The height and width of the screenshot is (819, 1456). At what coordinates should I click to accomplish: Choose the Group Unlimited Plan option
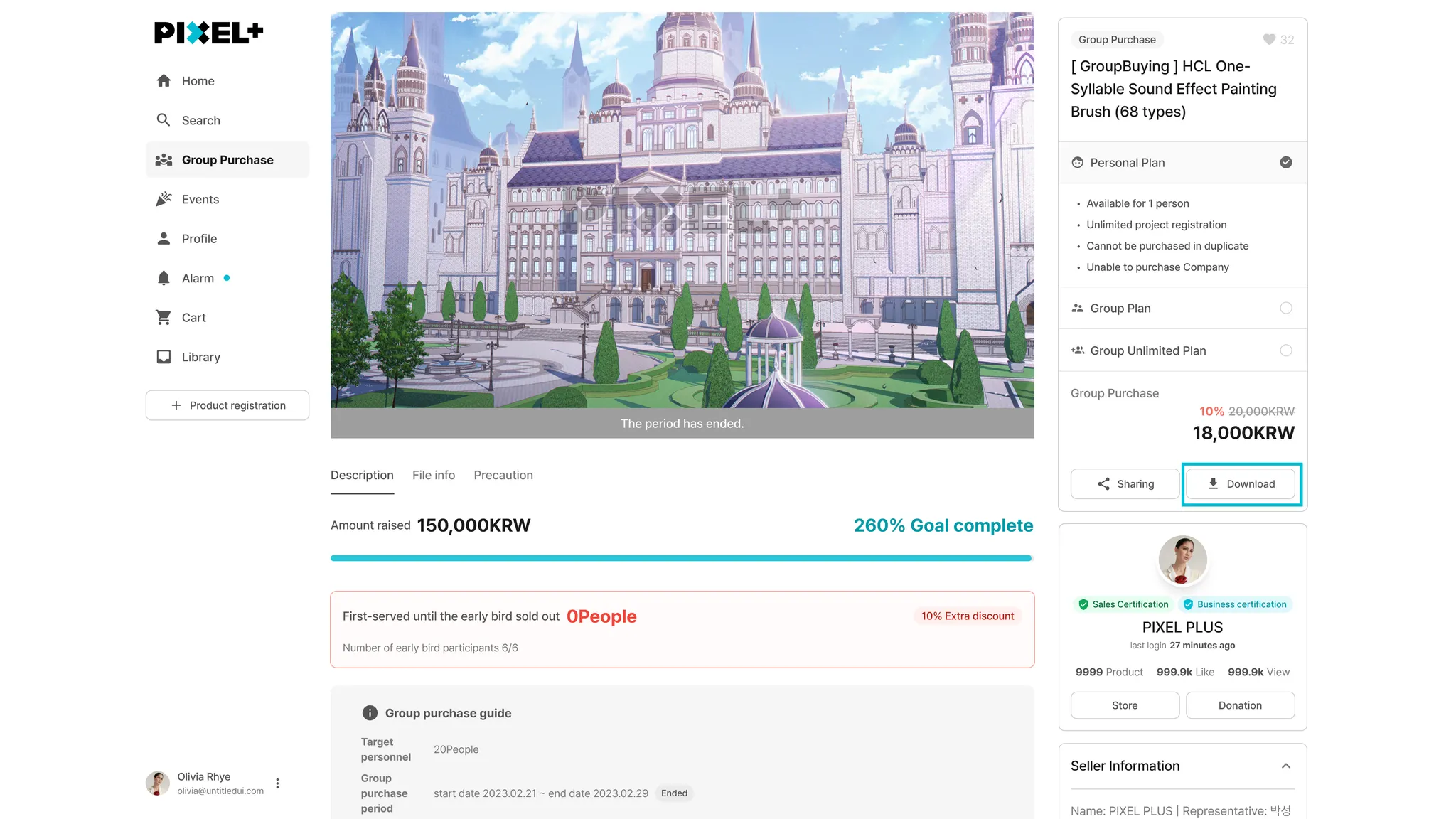tap(1286, 350)
